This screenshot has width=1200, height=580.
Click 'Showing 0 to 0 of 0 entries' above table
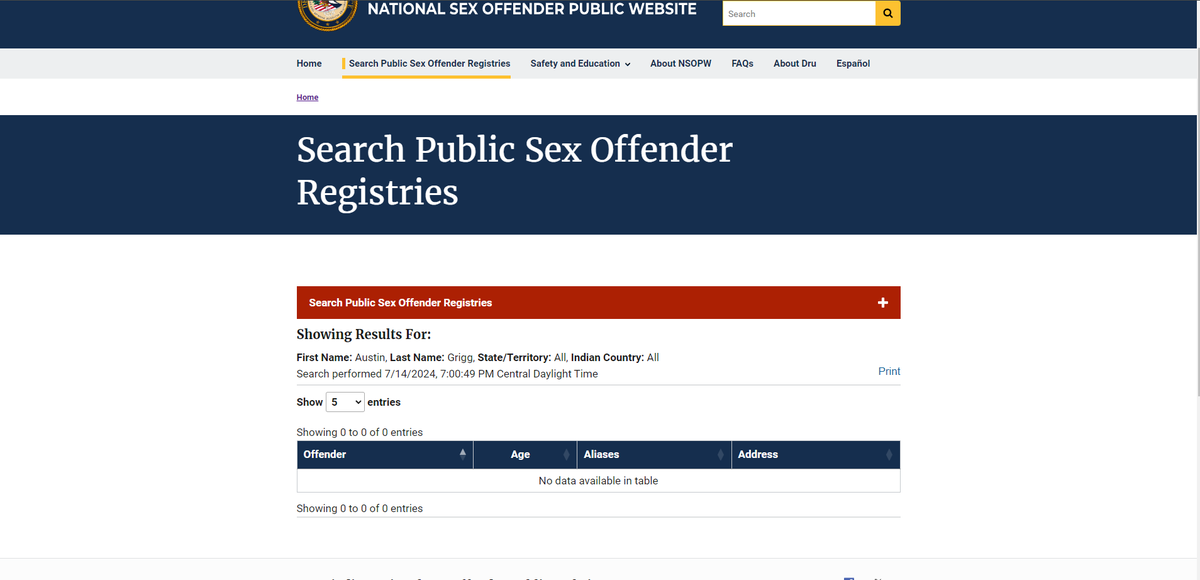coord(360,433)
